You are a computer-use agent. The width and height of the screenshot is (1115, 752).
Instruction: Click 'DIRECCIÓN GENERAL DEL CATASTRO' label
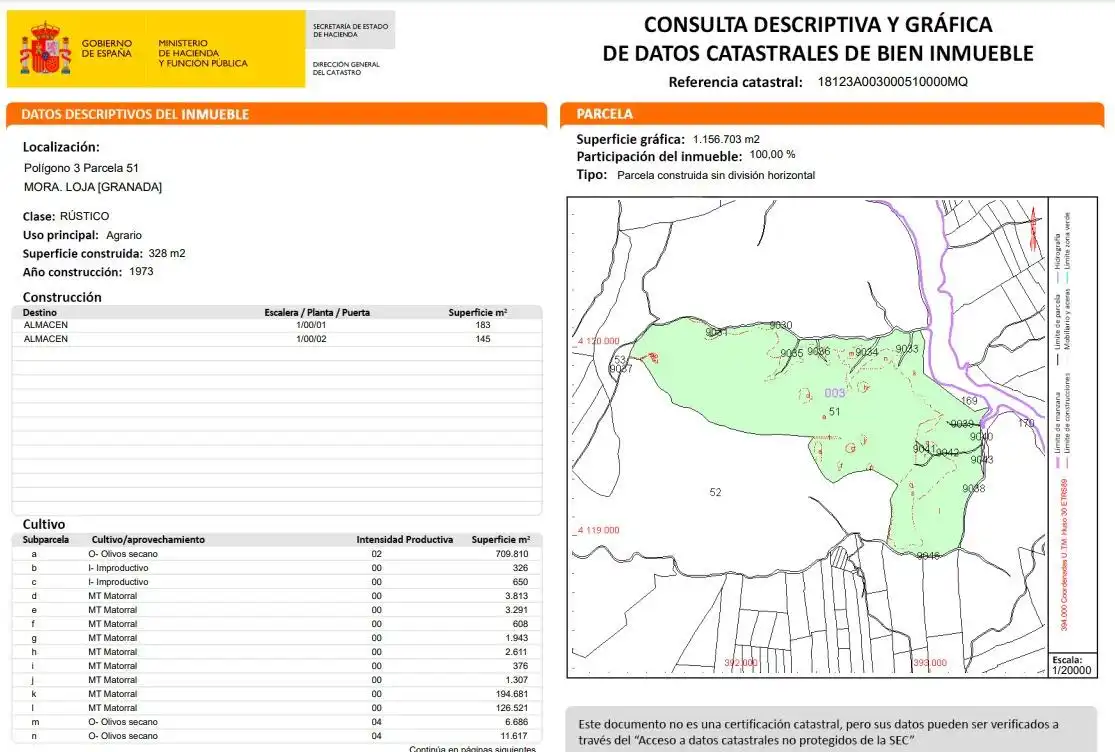click(346, 68)
